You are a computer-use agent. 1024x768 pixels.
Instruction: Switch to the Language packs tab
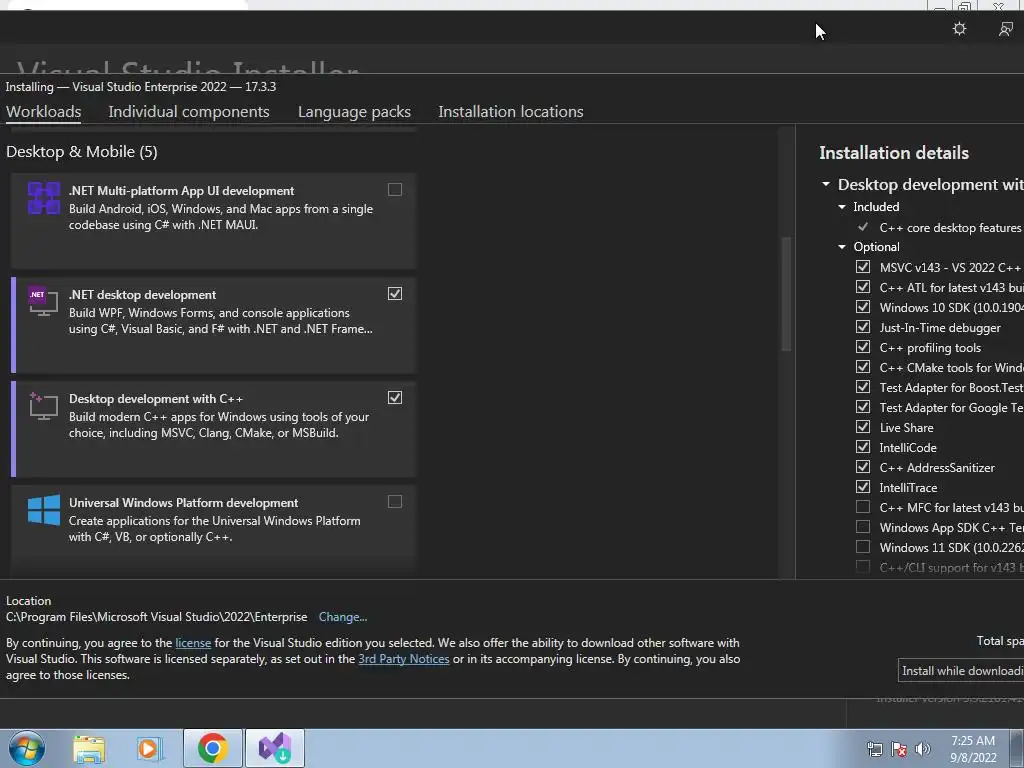pos(355,112)
